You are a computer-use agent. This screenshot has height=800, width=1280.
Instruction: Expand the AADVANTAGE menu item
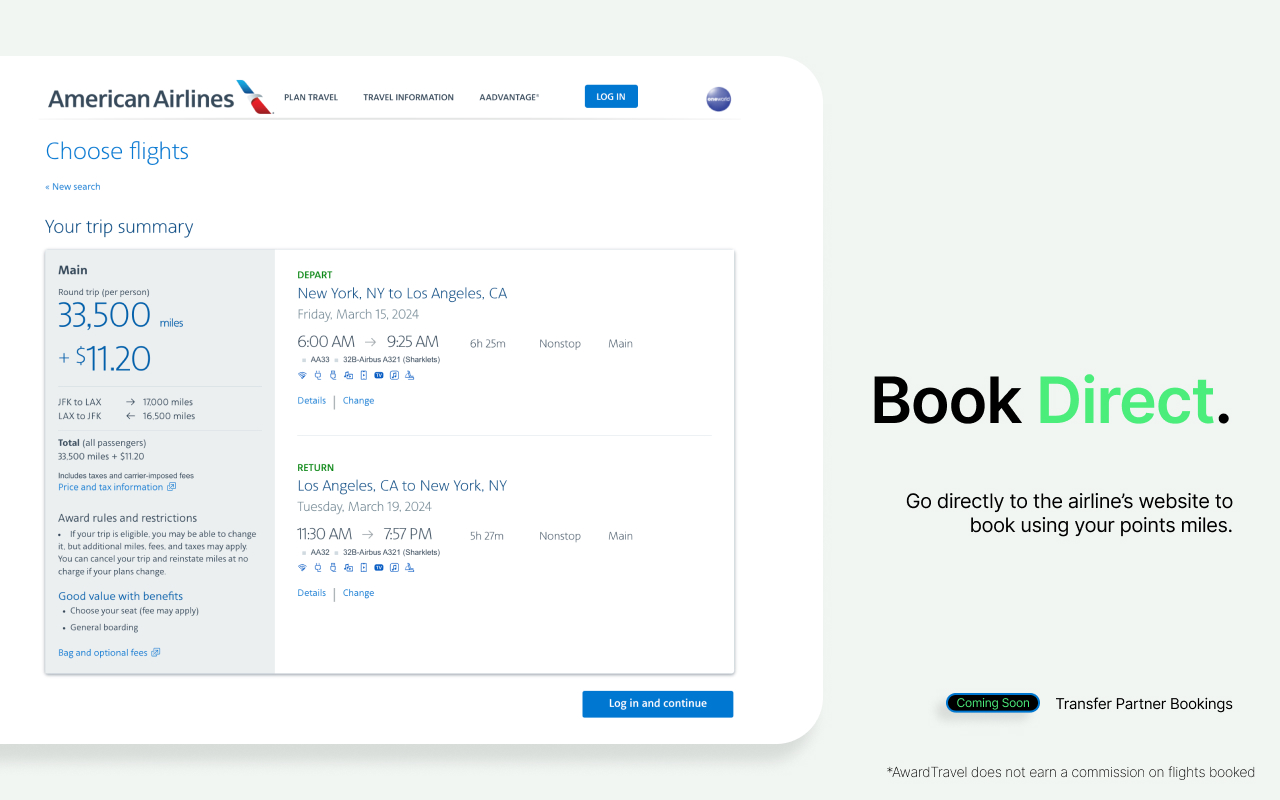pyautogui.click(x=508, y=97)
